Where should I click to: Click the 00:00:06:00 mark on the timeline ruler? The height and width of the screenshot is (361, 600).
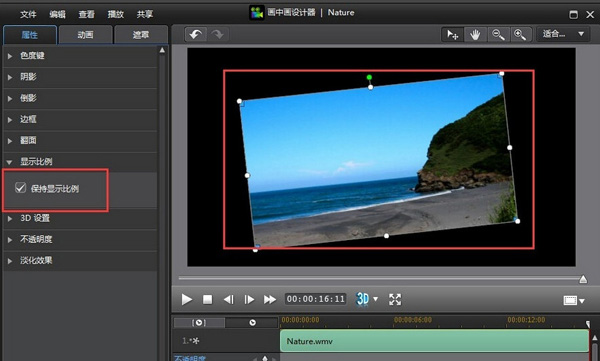(x=412, y=320)
